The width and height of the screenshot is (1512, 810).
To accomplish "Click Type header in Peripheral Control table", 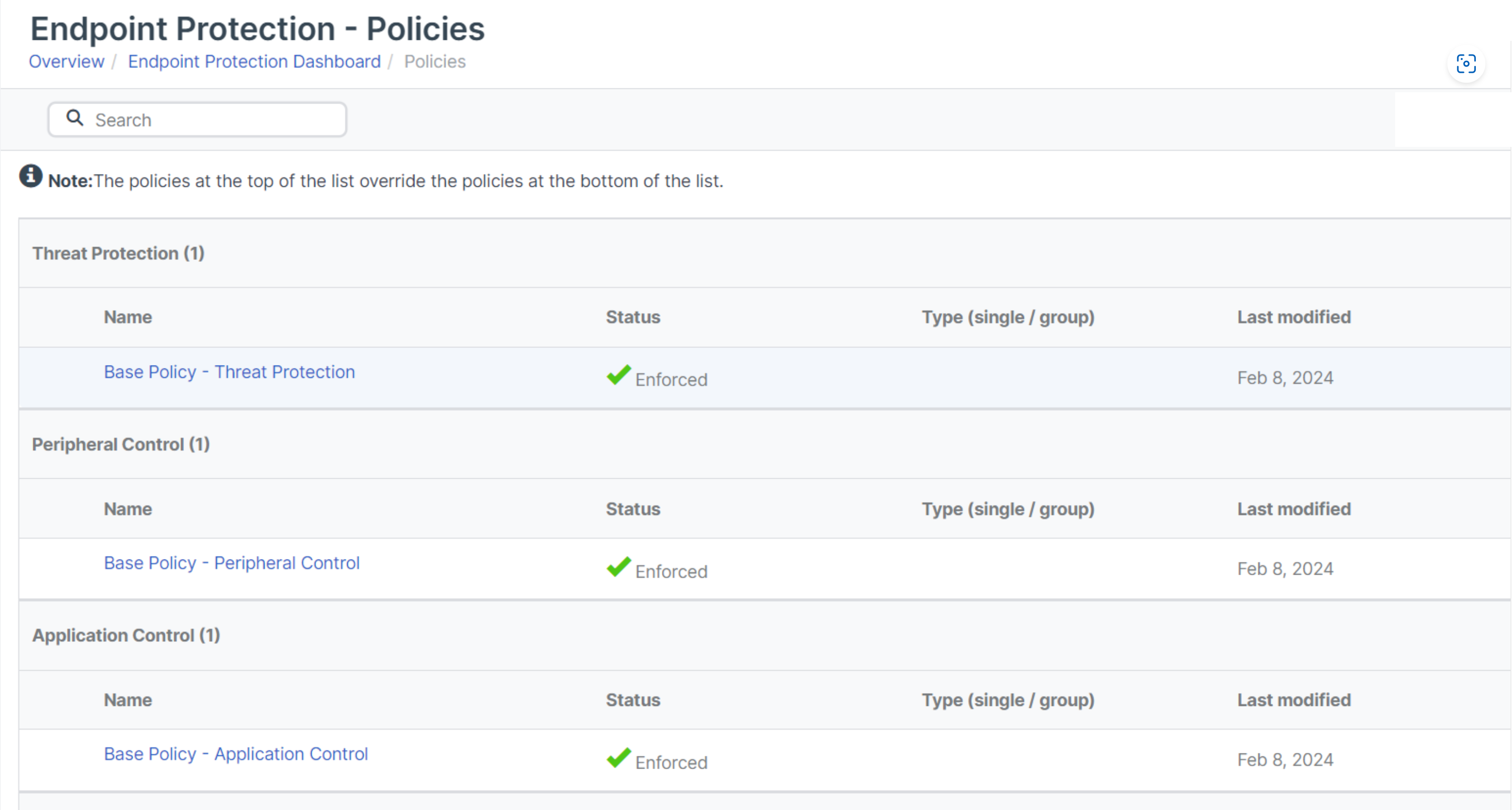I will (1008, 509).
